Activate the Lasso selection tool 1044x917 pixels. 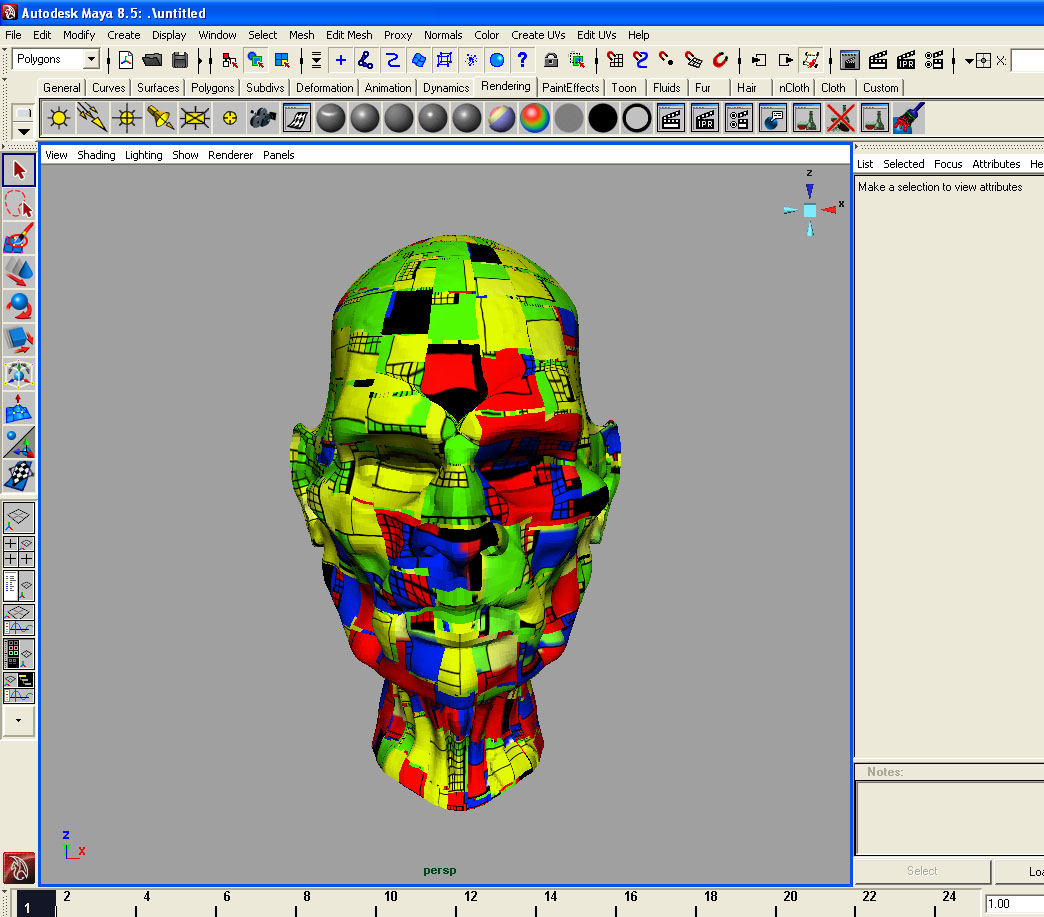(x=18, y=204)
